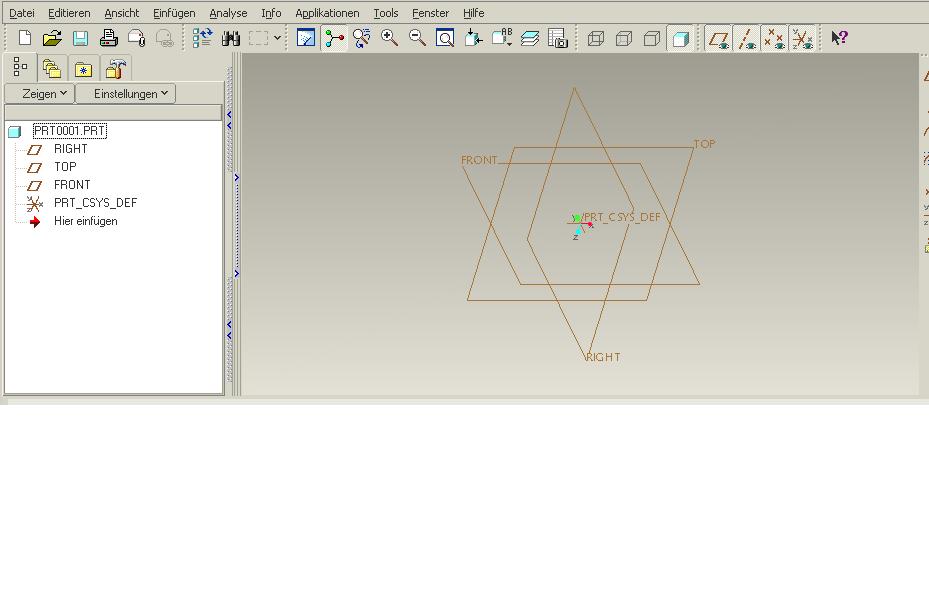Toggle the spin center display
The height and width of the screenshot is (616, 929).
[334, 38]
